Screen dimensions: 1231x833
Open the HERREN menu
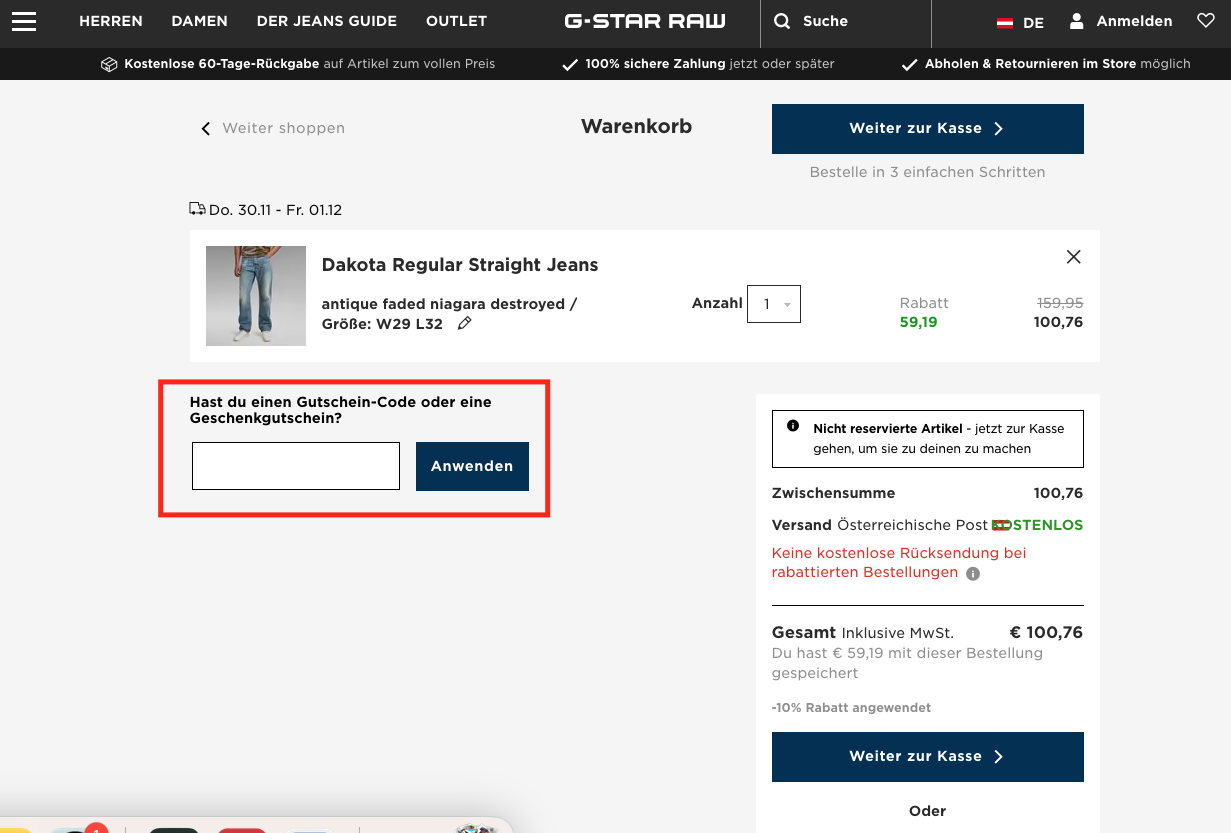coord(111,21)
